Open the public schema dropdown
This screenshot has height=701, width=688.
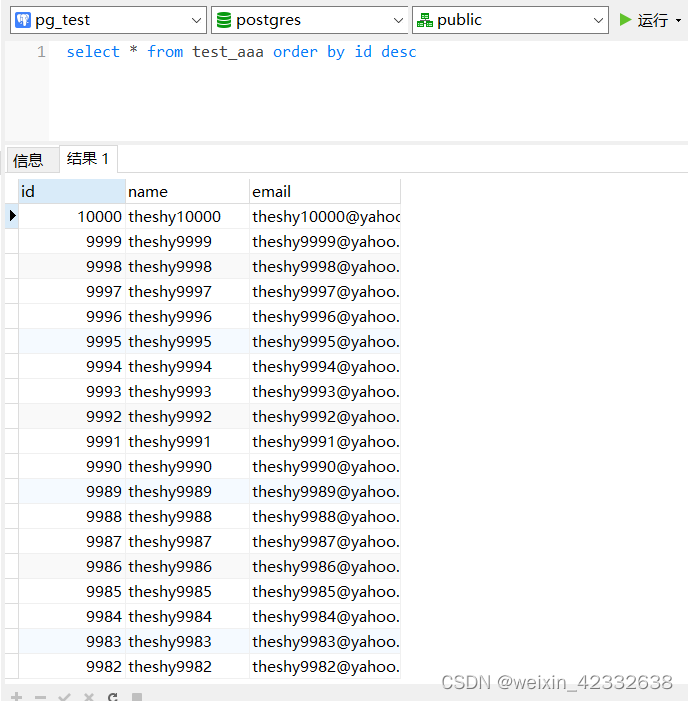(510, 20)
